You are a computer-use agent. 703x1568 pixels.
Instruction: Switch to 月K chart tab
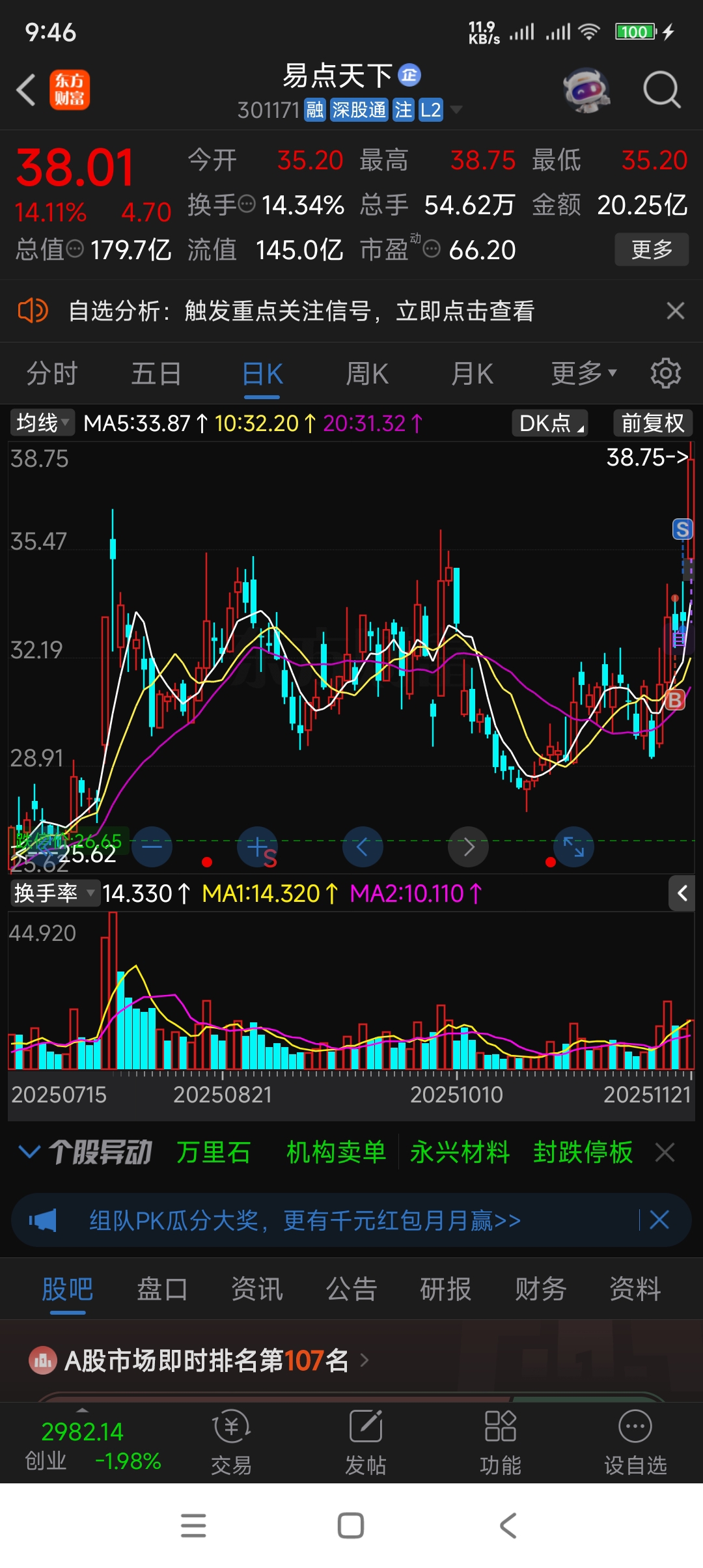click(472, 374)
